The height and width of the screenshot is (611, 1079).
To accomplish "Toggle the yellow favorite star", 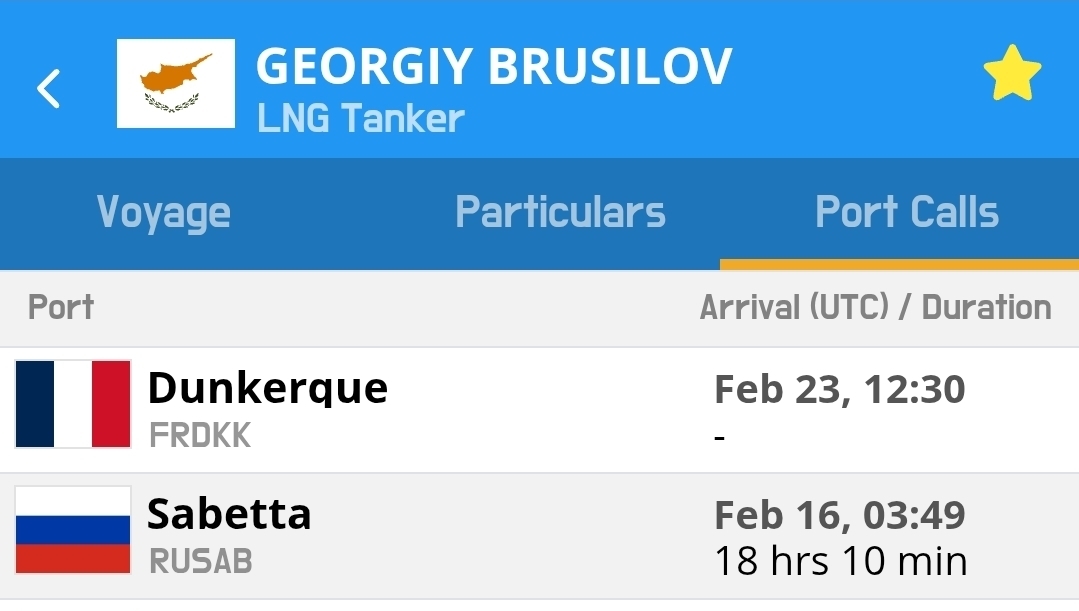I will 1012,74.
